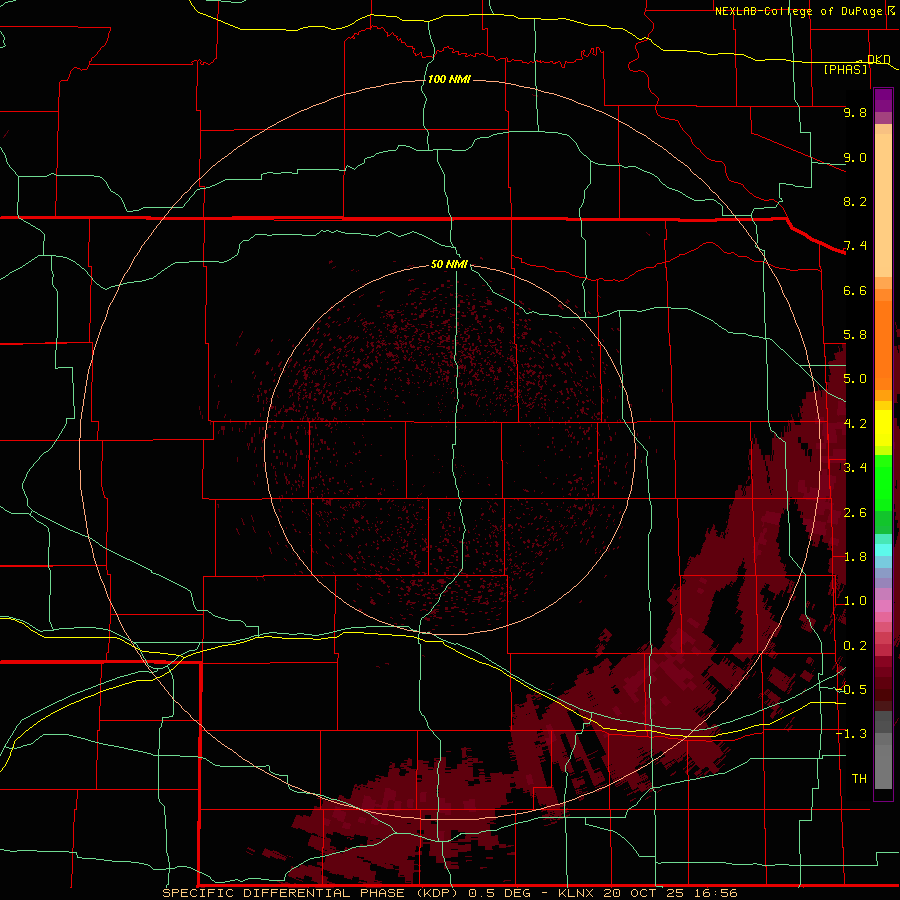Click the 1.0 value on the color scale
This screenshot has width=900, height=900.
(855, 601)
